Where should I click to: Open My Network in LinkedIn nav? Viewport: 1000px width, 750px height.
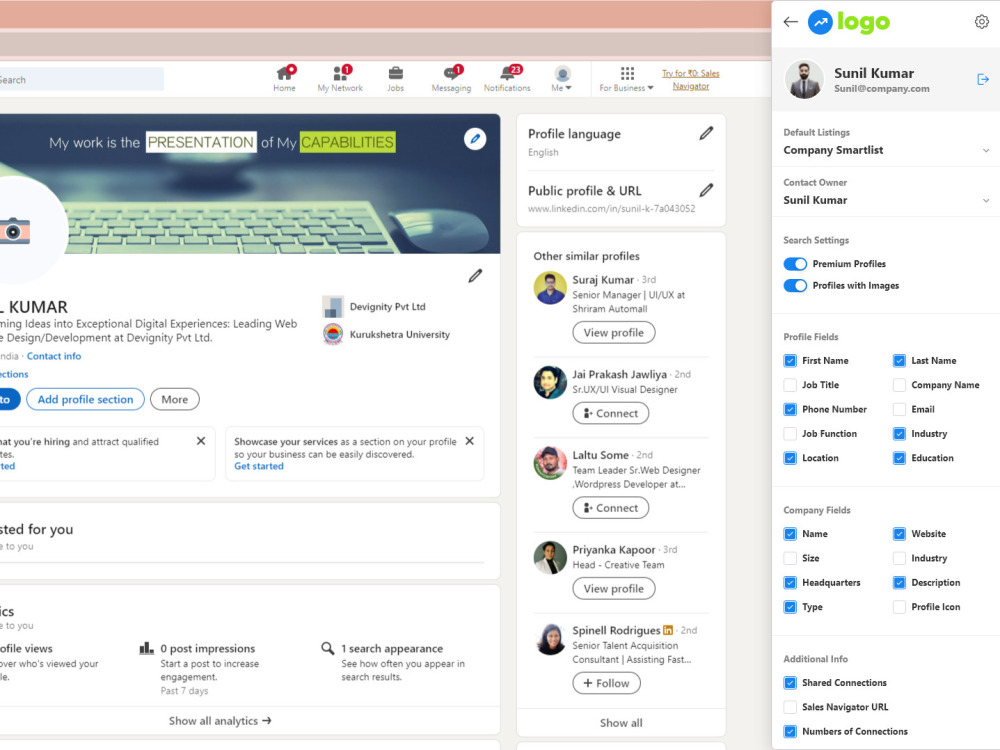[340, 79]
